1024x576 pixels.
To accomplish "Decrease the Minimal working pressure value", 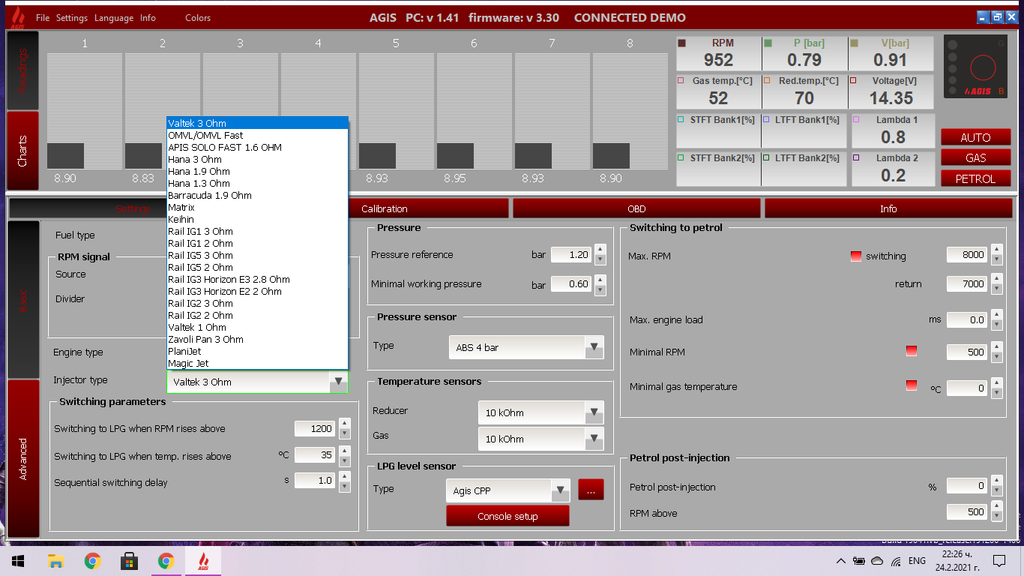I will point(600,289).
